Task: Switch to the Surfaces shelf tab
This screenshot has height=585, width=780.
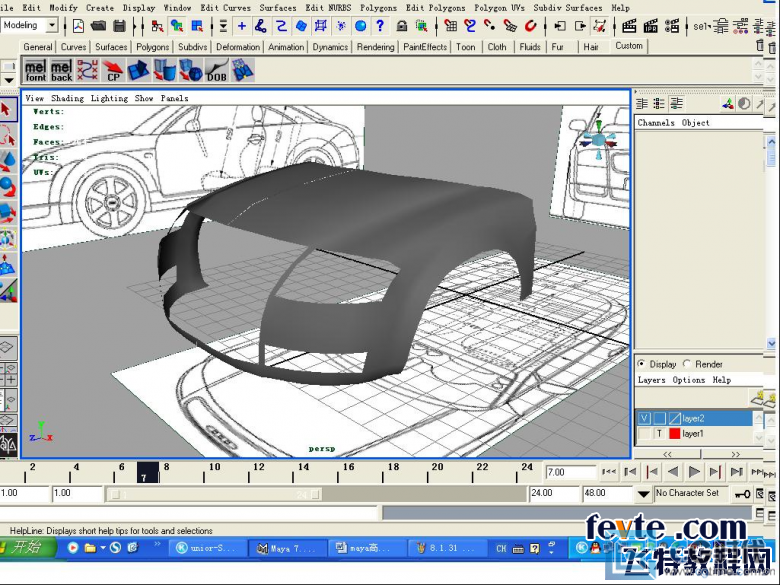Action: click(111, 47)
